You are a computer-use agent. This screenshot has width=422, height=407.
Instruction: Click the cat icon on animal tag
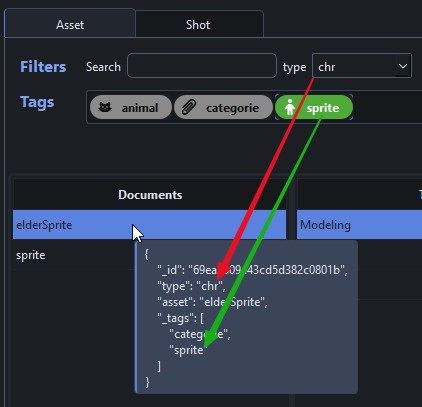[x=105, y=107]
